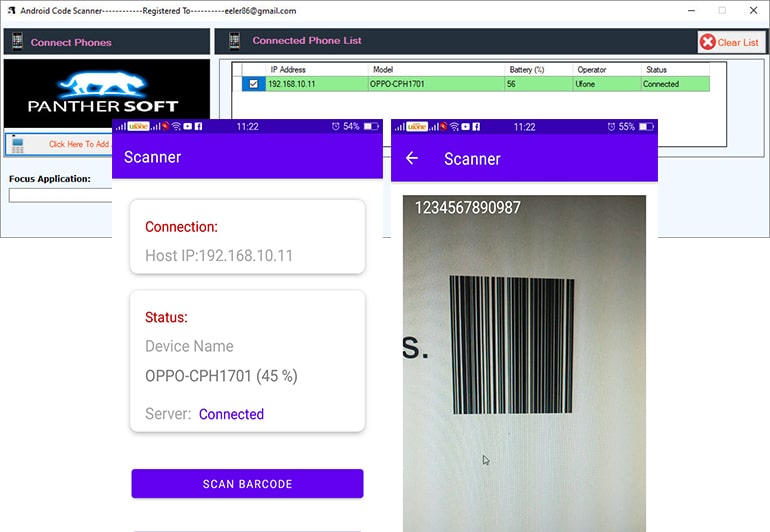Click the Connected Phone List phone icon

pos(235,41)
